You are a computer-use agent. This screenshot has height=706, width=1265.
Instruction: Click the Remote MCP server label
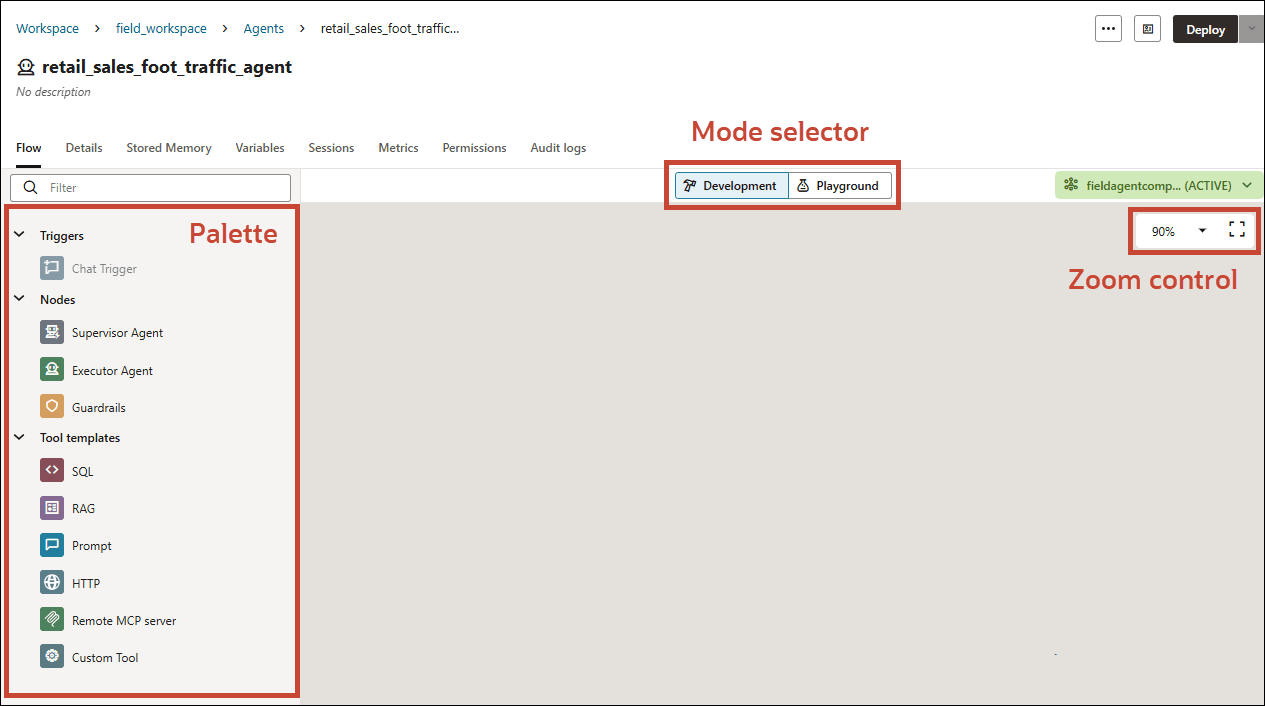pos(124,621)
